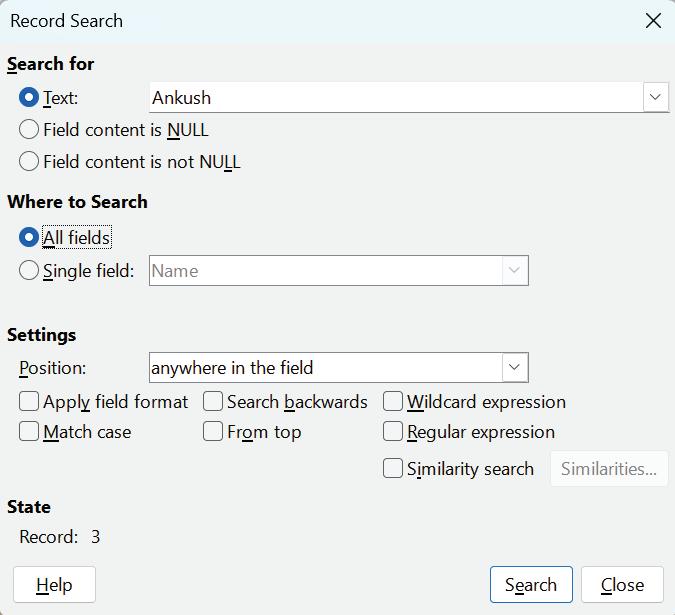Click the Help button

[54, 585]
